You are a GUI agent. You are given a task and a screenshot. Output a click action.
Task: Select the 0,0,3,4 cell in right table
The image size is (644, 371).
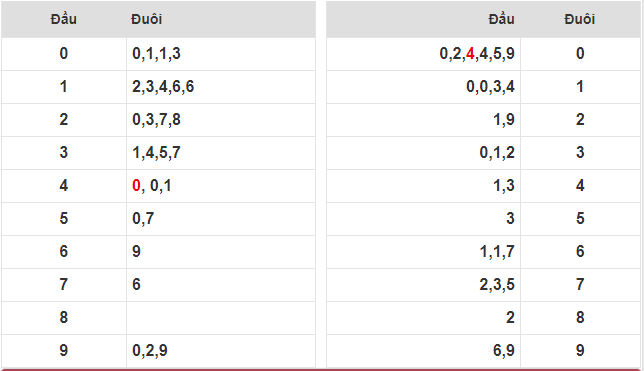pos(423,87)
